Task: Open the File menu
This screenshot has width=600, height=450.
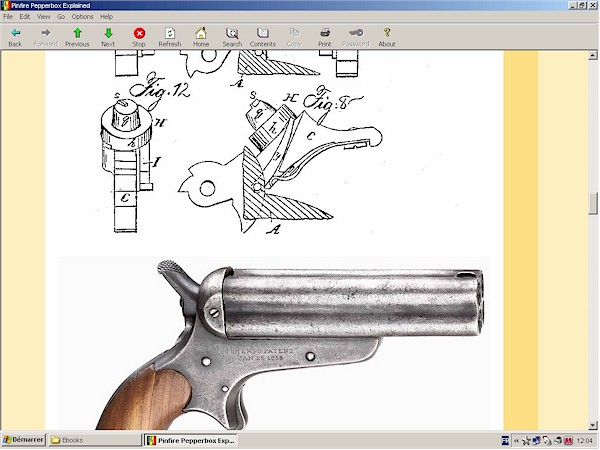Action: tap(8, 17)
